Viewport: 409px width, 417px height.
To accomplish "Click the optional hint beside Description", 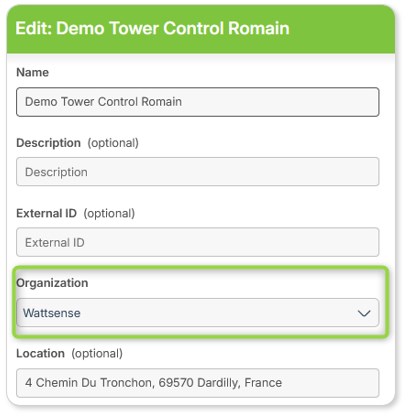I will tap(113, 143).
